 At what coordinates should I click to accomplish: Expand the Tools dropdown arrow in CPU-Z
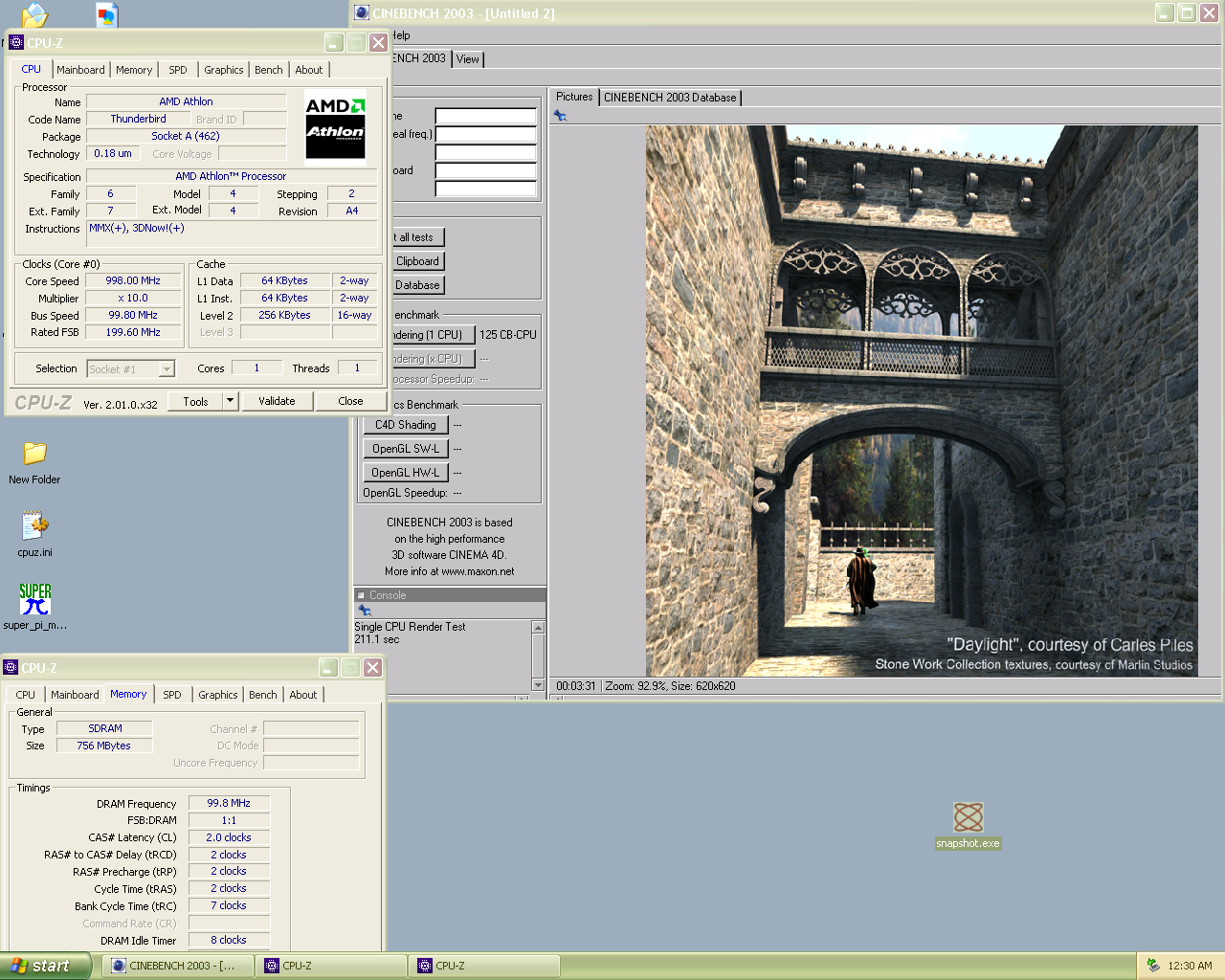pos(230,401)
